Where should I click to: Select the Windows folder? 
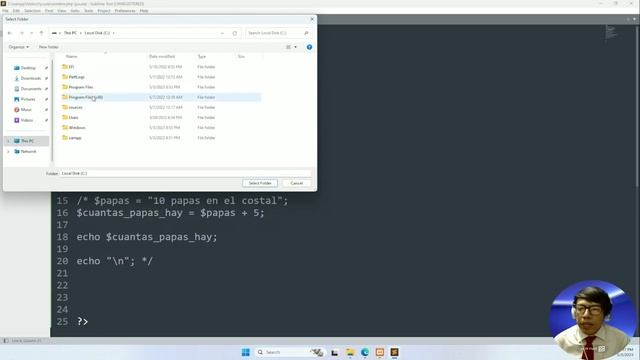pyautogui.click(x=77, y=128)
